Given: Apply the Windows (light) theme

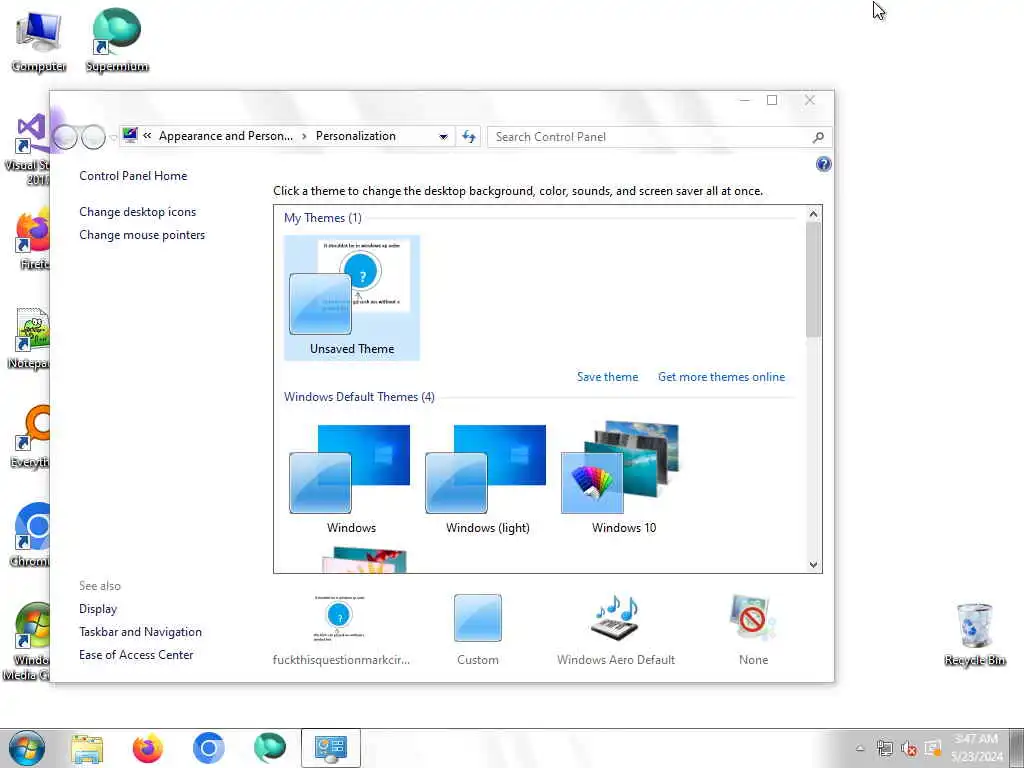Looking at the screenshot, I should pyautogui.click(x=487, y=479).
